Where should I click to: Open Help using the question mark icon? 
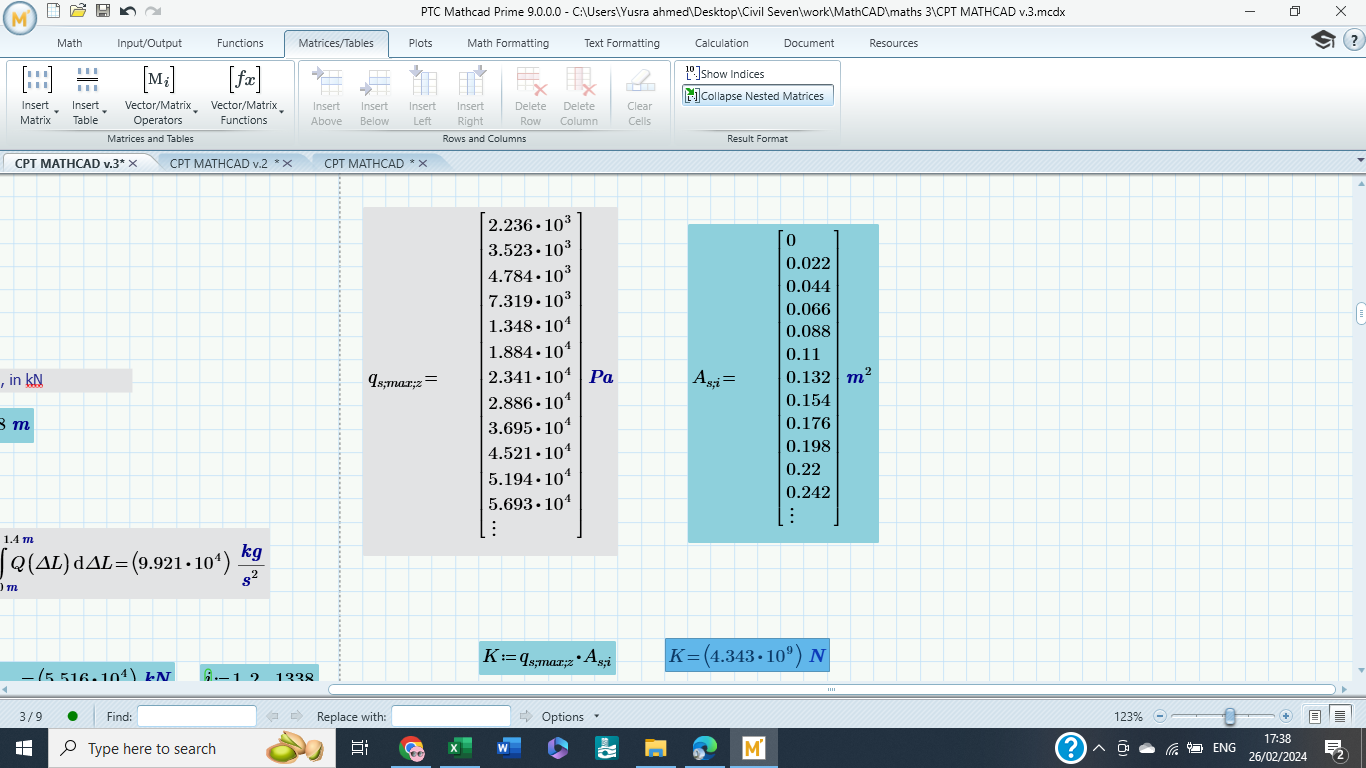tap(1352, 40)
